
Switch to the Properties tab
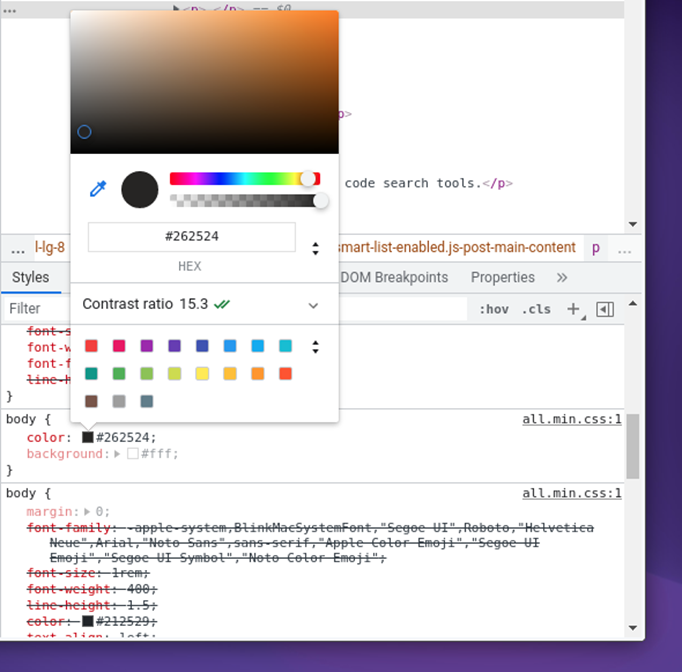click(x=502, y=277)
